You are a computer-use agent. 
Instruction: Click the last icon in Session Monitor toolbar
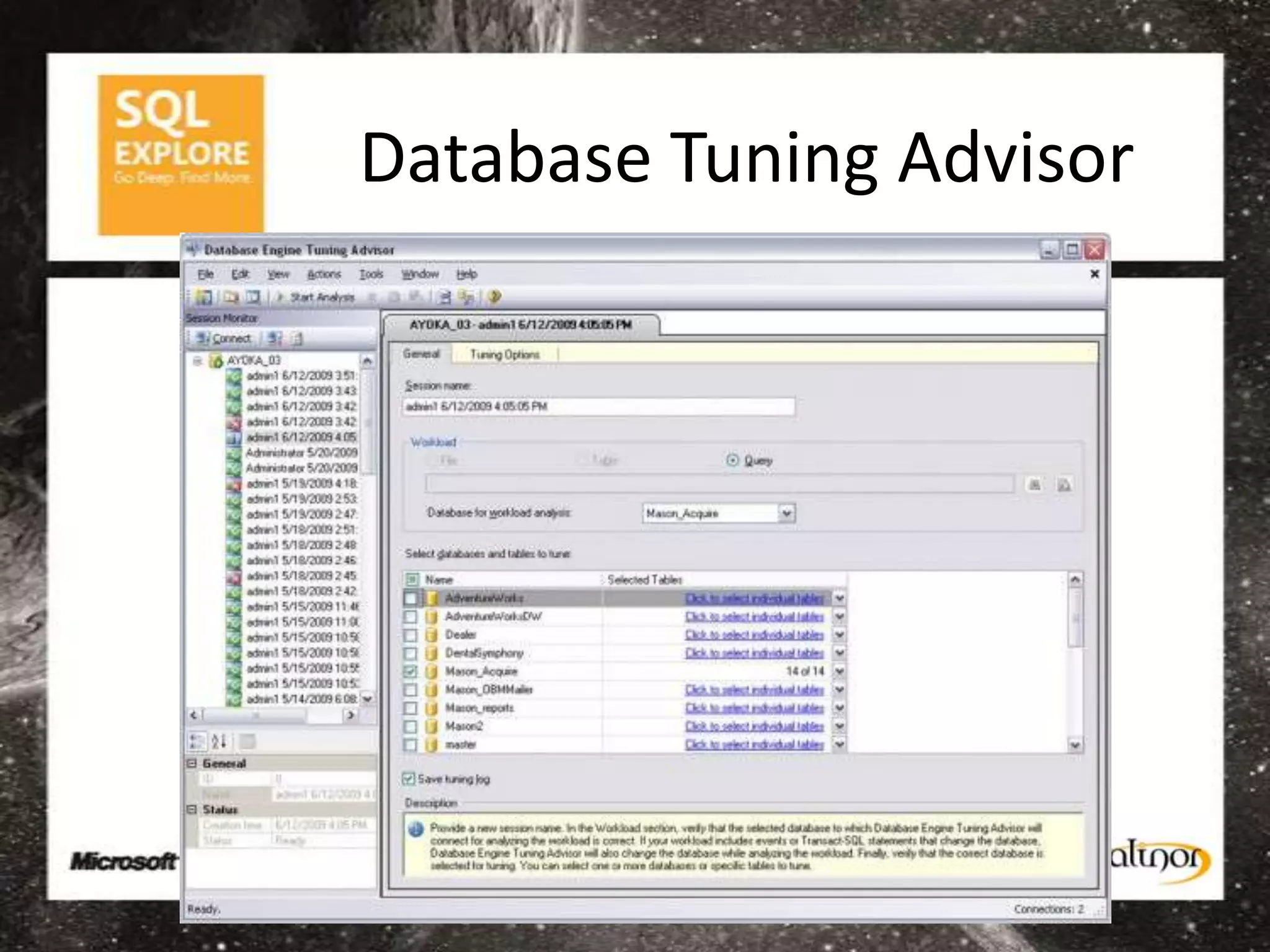pyautogui.click(x=297, y=338)
